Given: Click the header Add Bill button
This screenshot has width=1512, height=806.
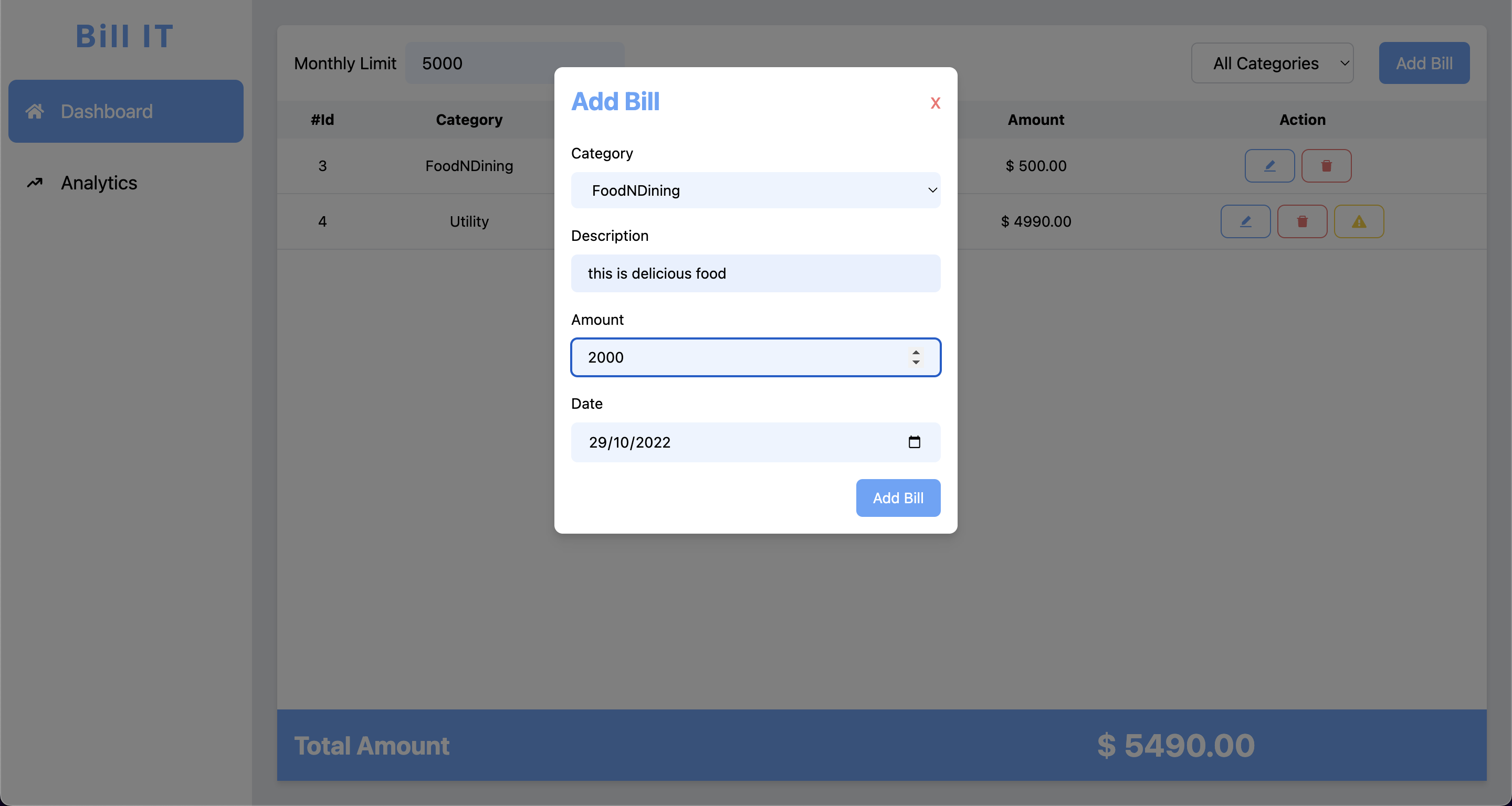Looking at the screenshot, I should [x=1423, y=63].
